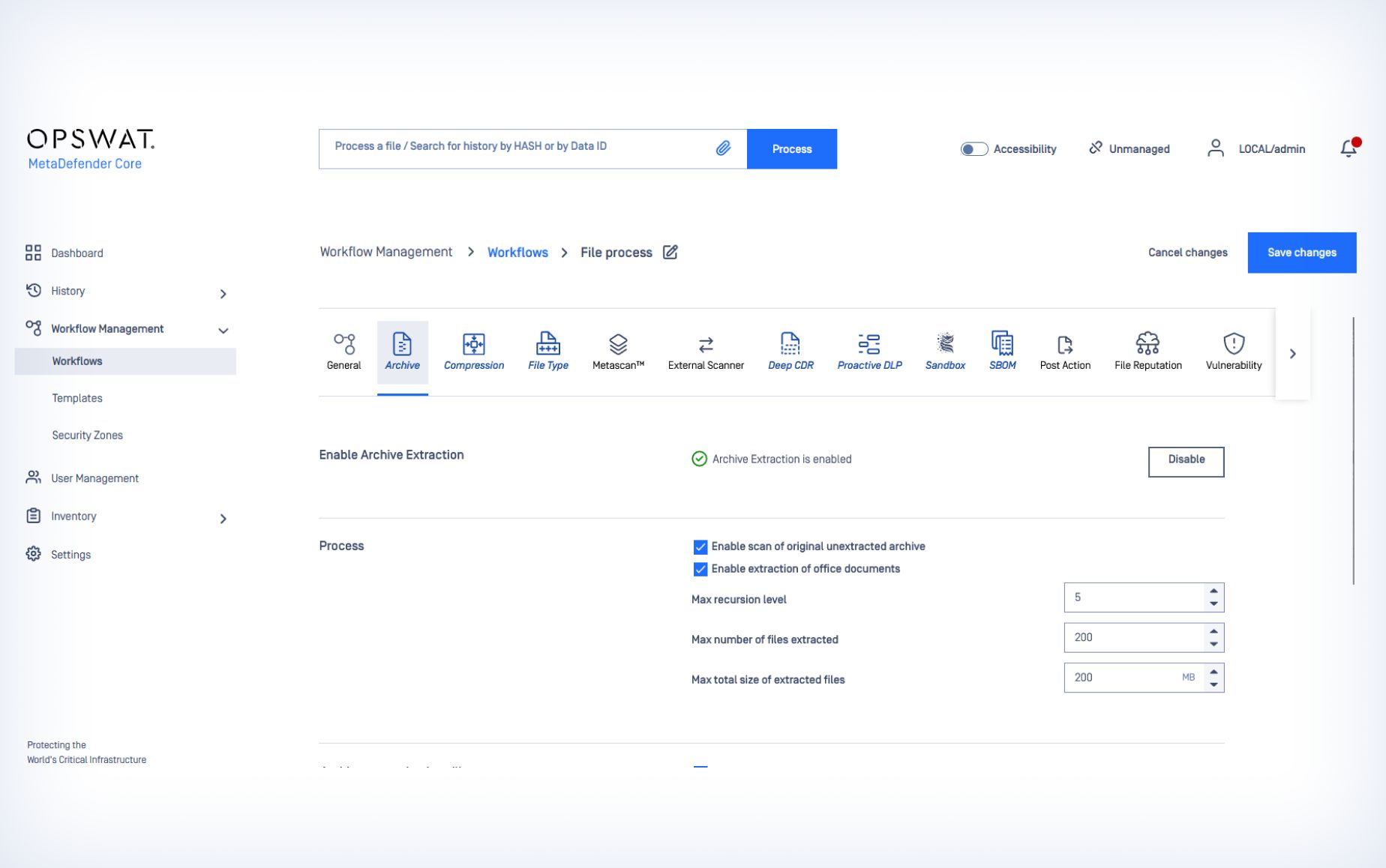Click the Save changes button
Viewport: 1386px width, 868px height.
[x=1301, y=253]
